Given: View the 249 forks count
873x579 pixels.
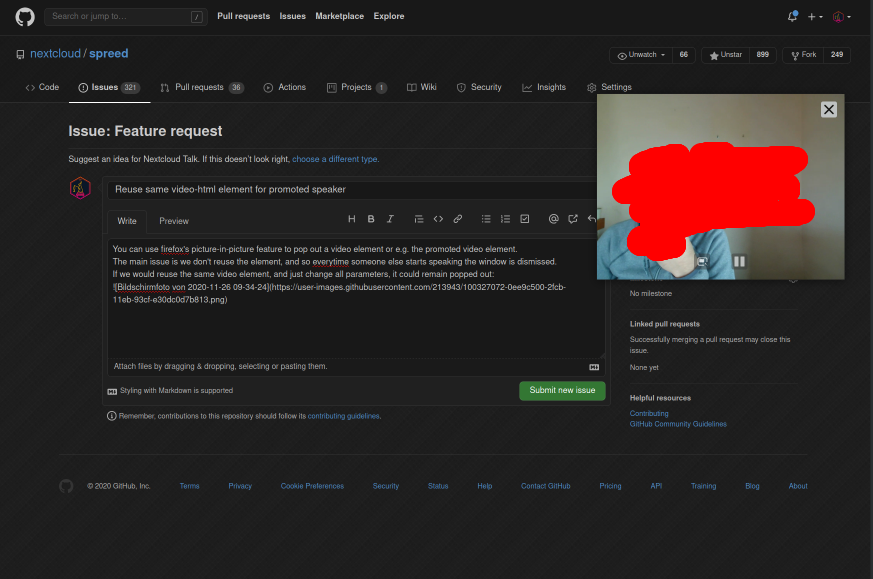Looking at the screenshot, I should [x=837, y=55].
